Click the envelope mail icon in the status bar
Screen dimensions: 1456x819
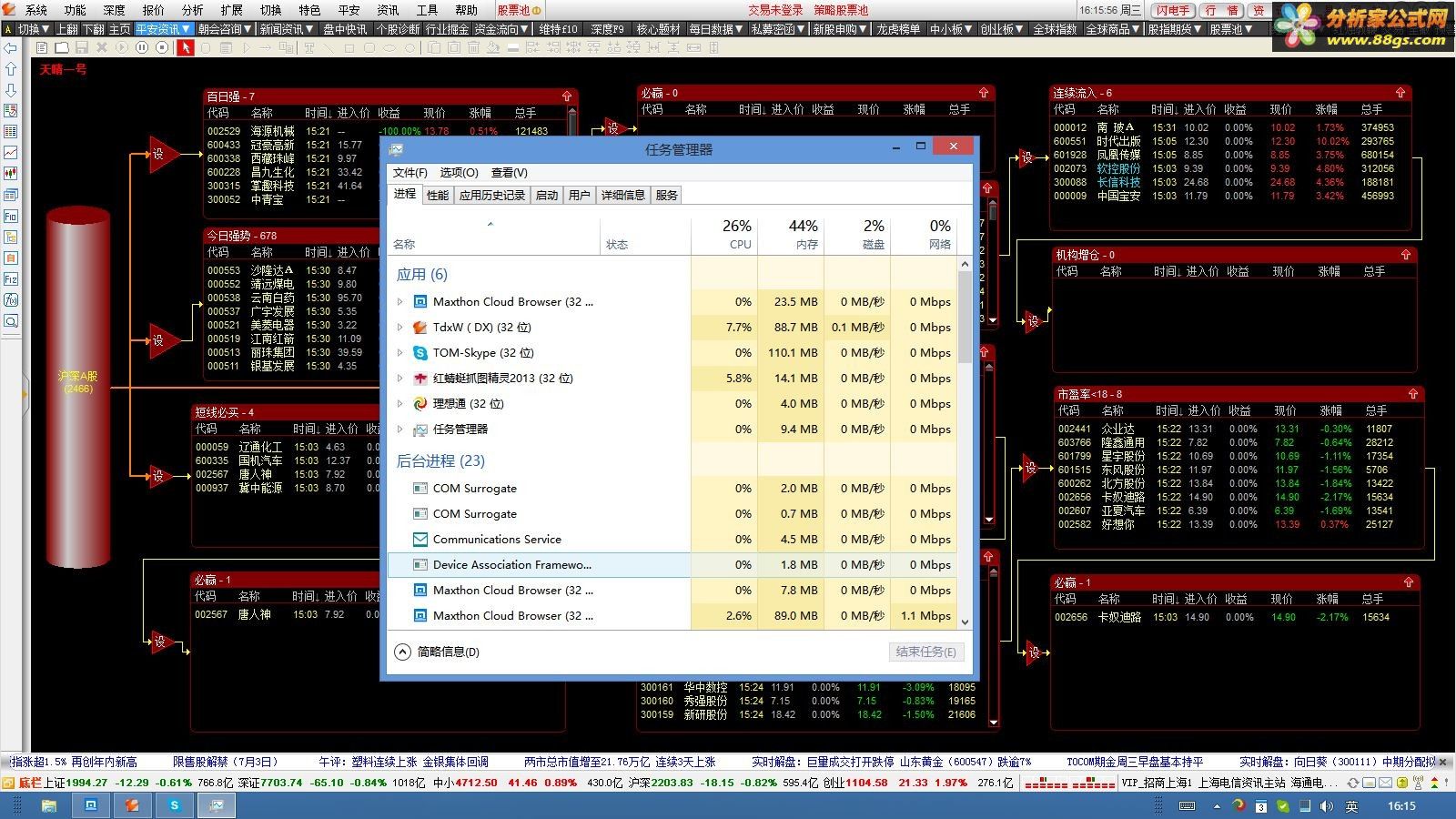1384,783
